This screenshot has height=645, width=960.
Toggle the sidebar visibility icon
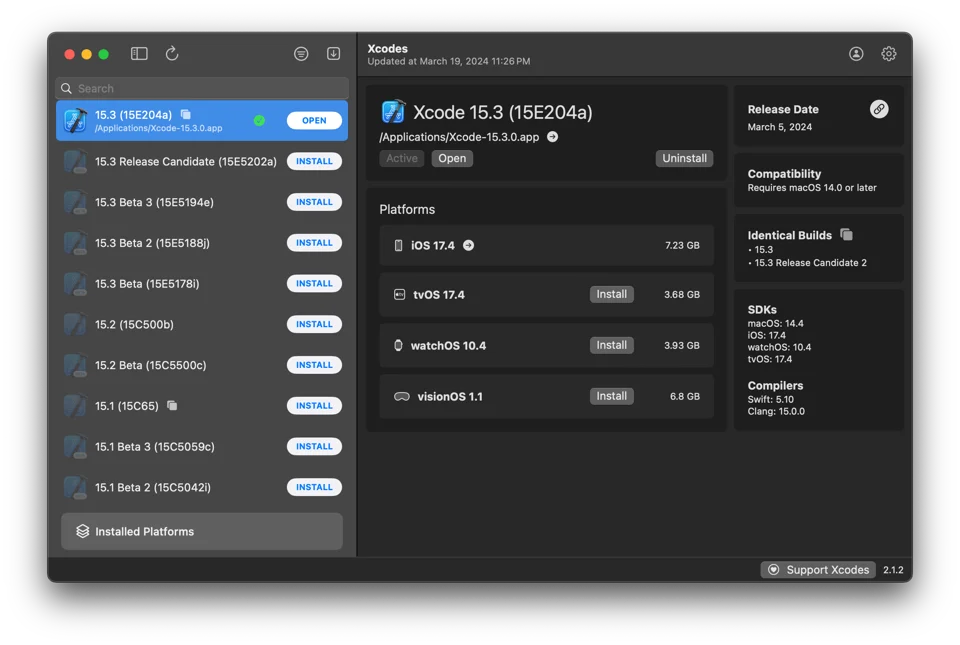(139, 54)
